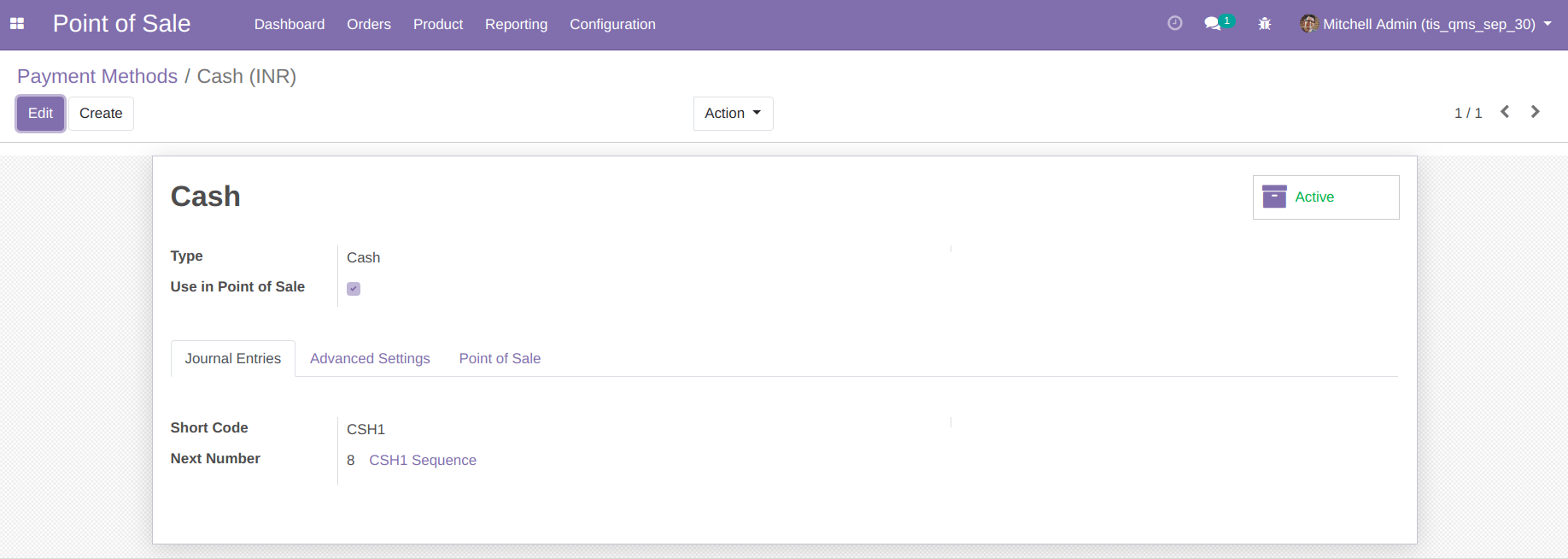Open the activities clock icon

tap(1175, 24)
